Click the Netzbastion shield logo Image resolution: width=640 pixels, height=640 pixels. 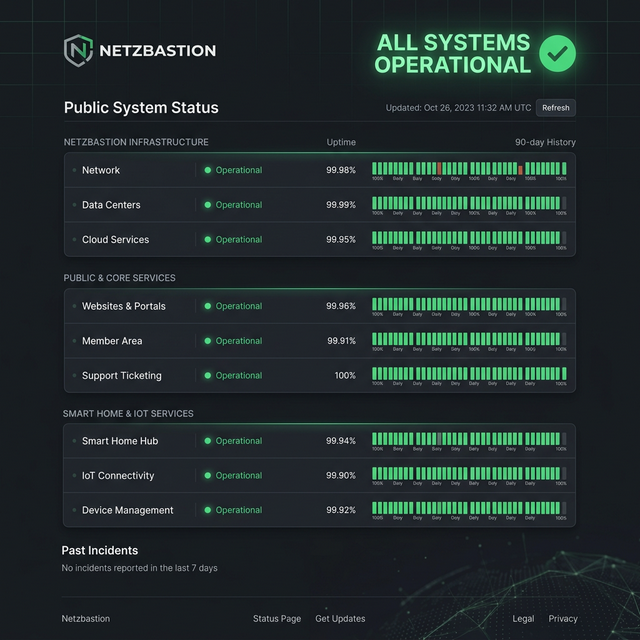coord(78,51)
